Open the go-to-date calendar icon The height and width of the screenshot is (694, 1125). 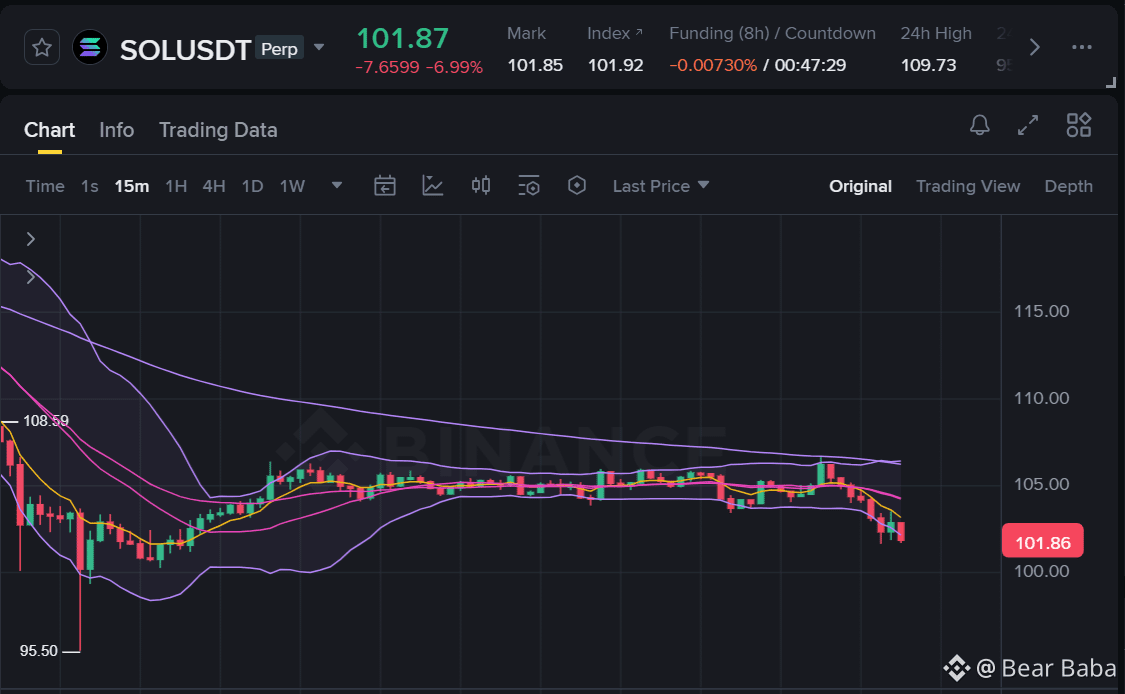tap(385, 186)
